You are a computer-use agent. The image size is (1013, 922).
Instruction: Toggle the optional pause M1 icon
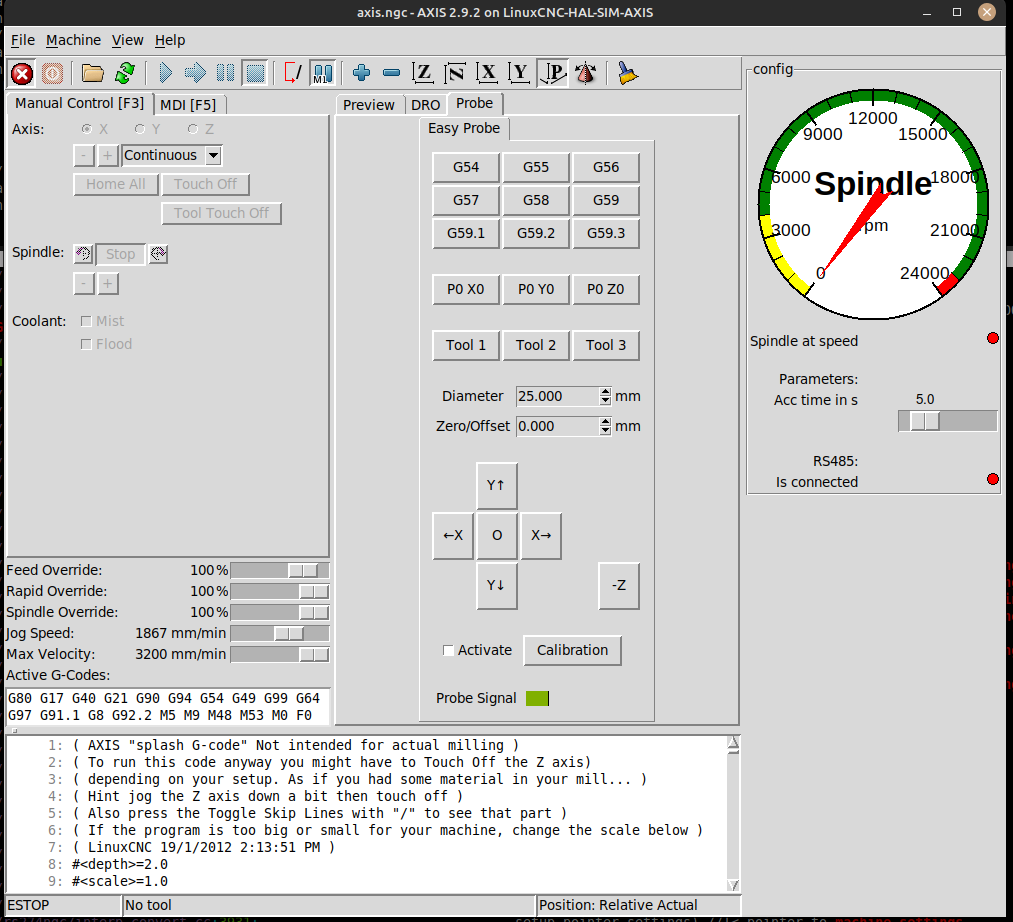point(322,73)
